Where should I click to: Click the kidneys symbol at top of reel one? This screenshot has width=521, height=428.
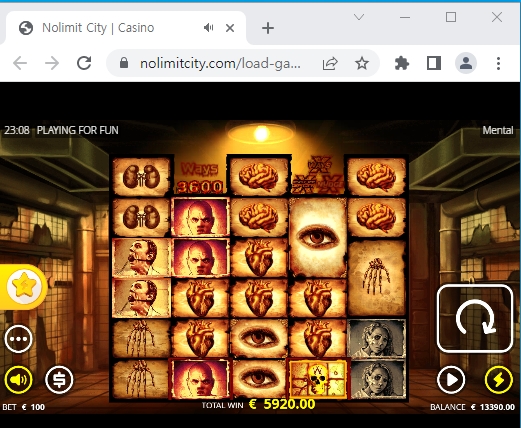[141, 177]
